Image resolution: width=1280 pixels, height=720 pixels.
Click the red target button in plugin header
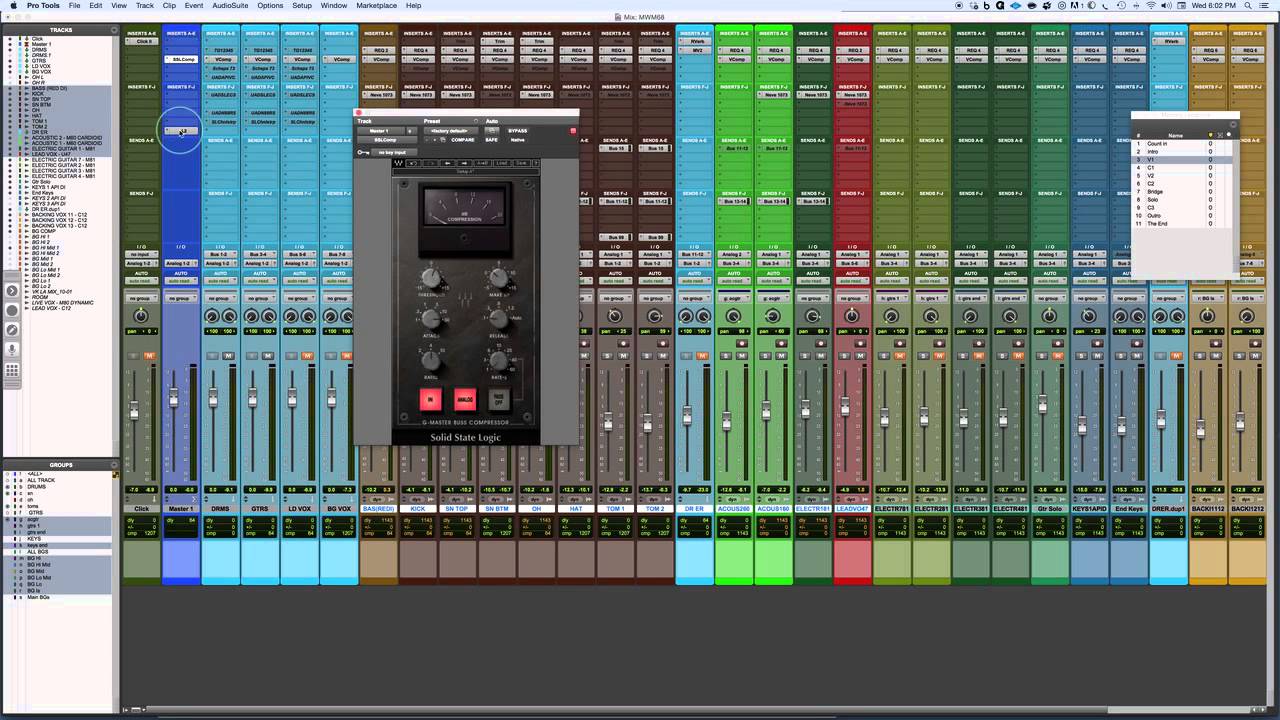[573, 131]
